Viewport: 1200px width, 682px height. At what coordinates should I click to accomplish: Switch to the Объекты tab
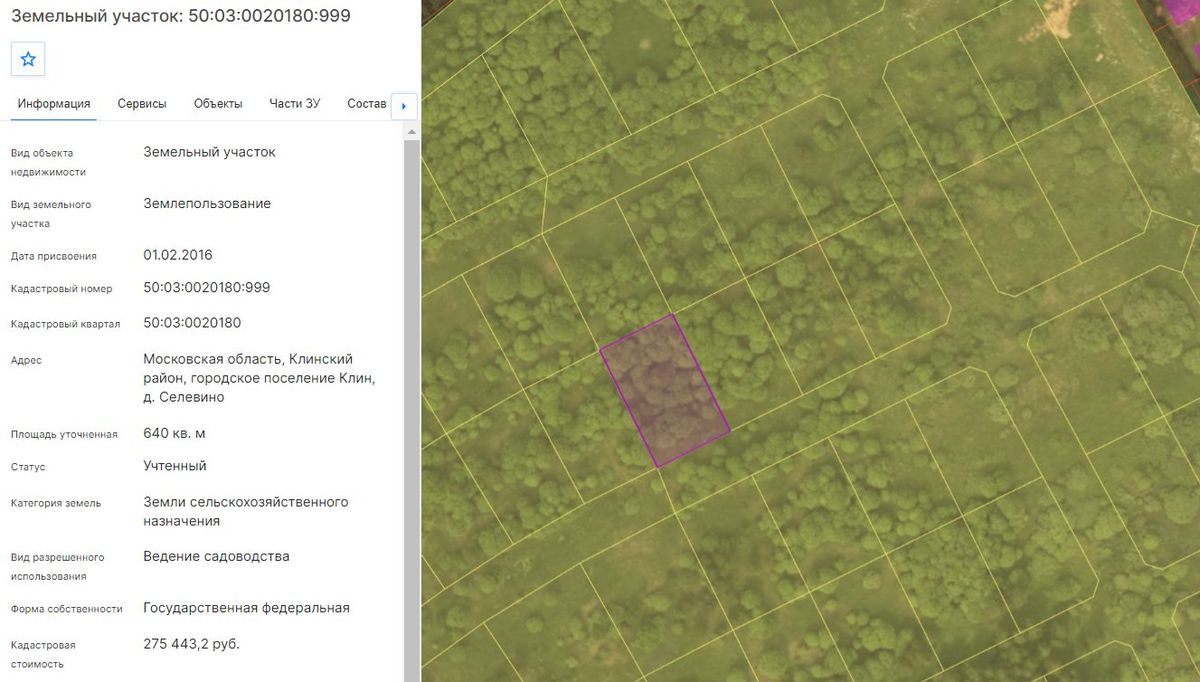tap(218, 104)
